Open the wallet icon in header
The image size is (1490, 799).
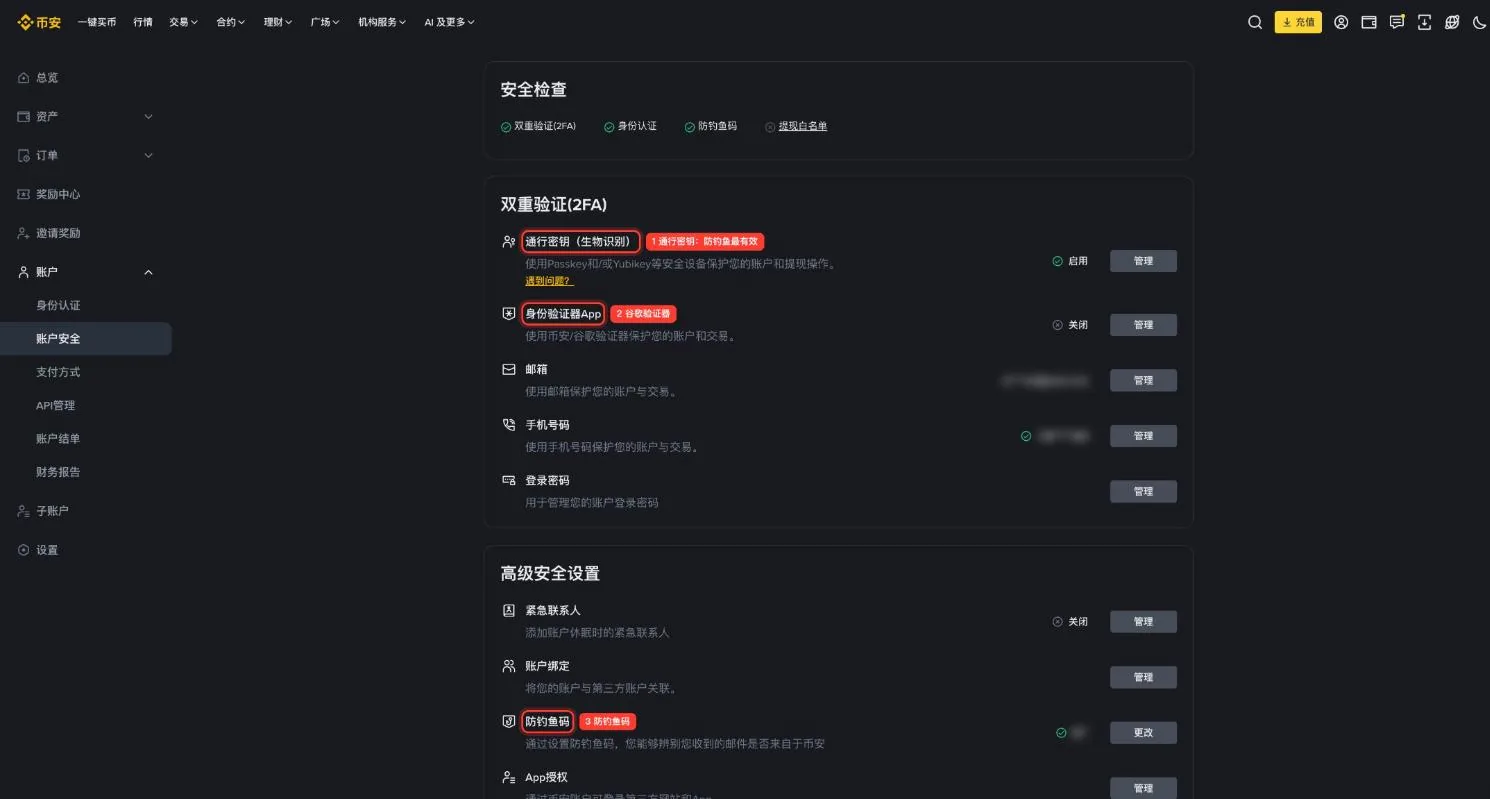pyautogui.click(x=1369, y=22)
